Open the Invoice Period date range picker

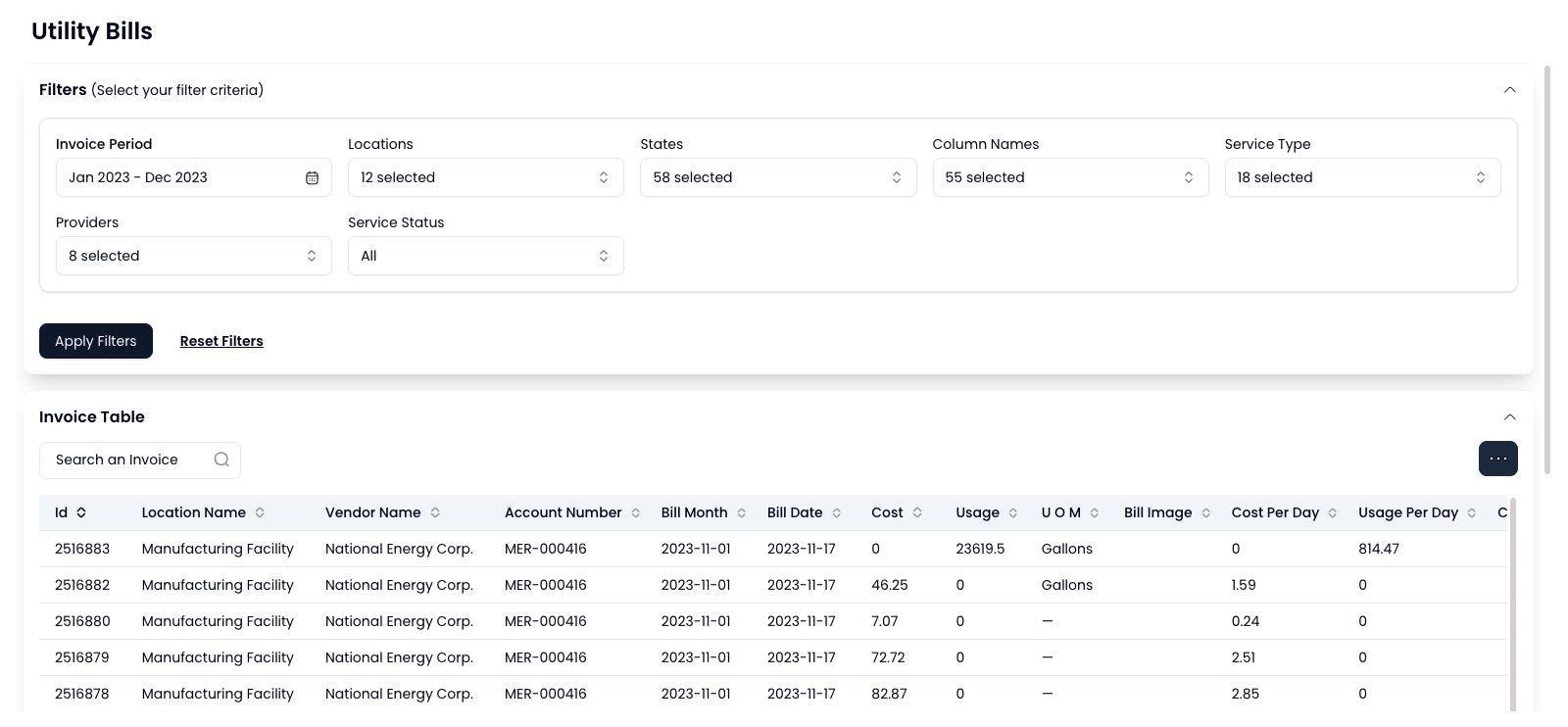[193, 177]
